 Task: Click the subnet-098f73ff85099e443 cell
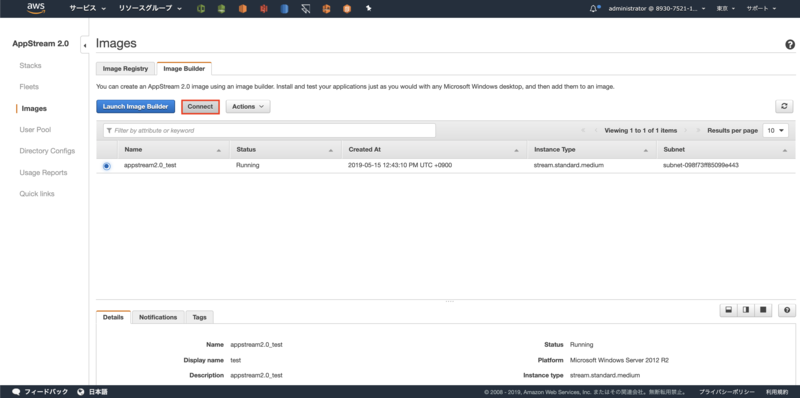pos(701,165)
